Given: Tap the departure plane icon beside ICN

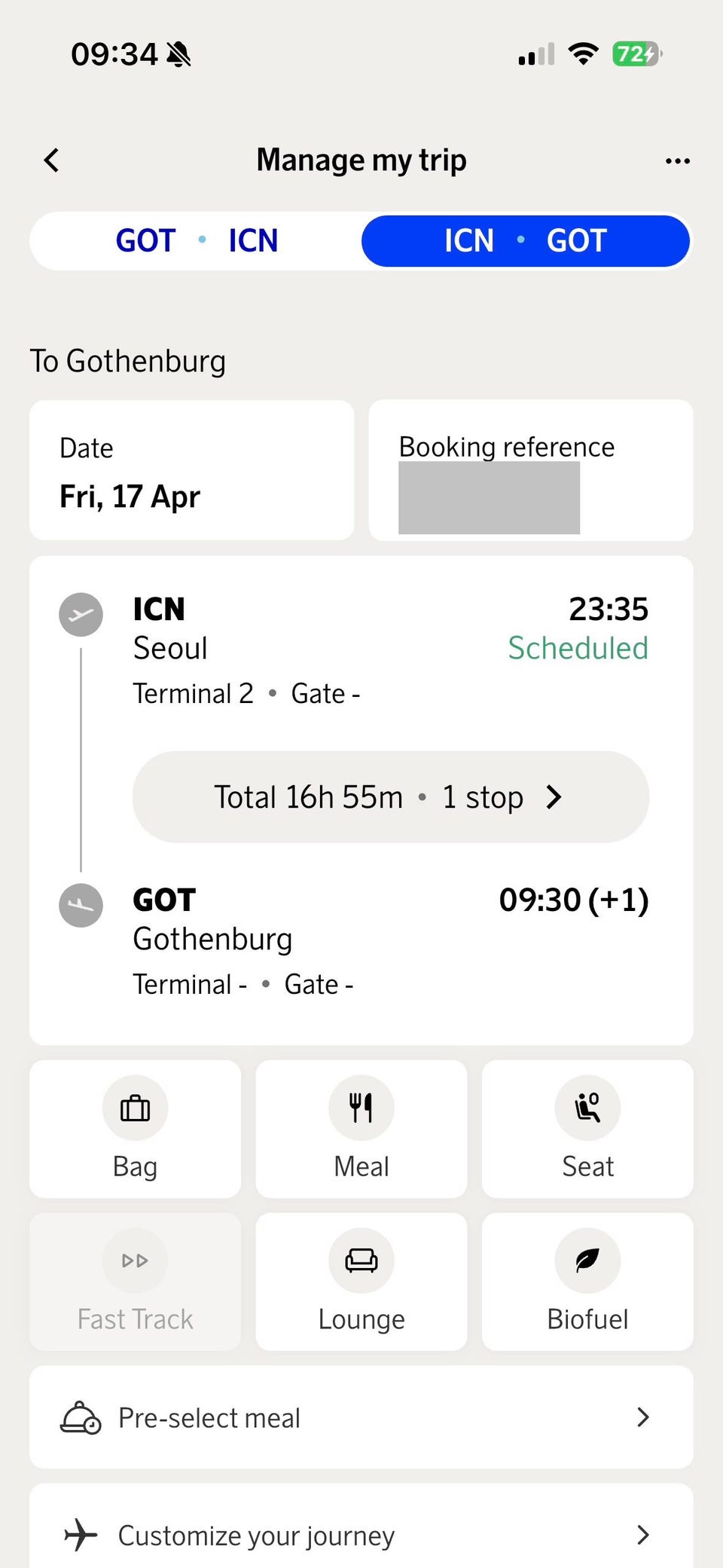Looking at the screenshot, I should [81, 614].
